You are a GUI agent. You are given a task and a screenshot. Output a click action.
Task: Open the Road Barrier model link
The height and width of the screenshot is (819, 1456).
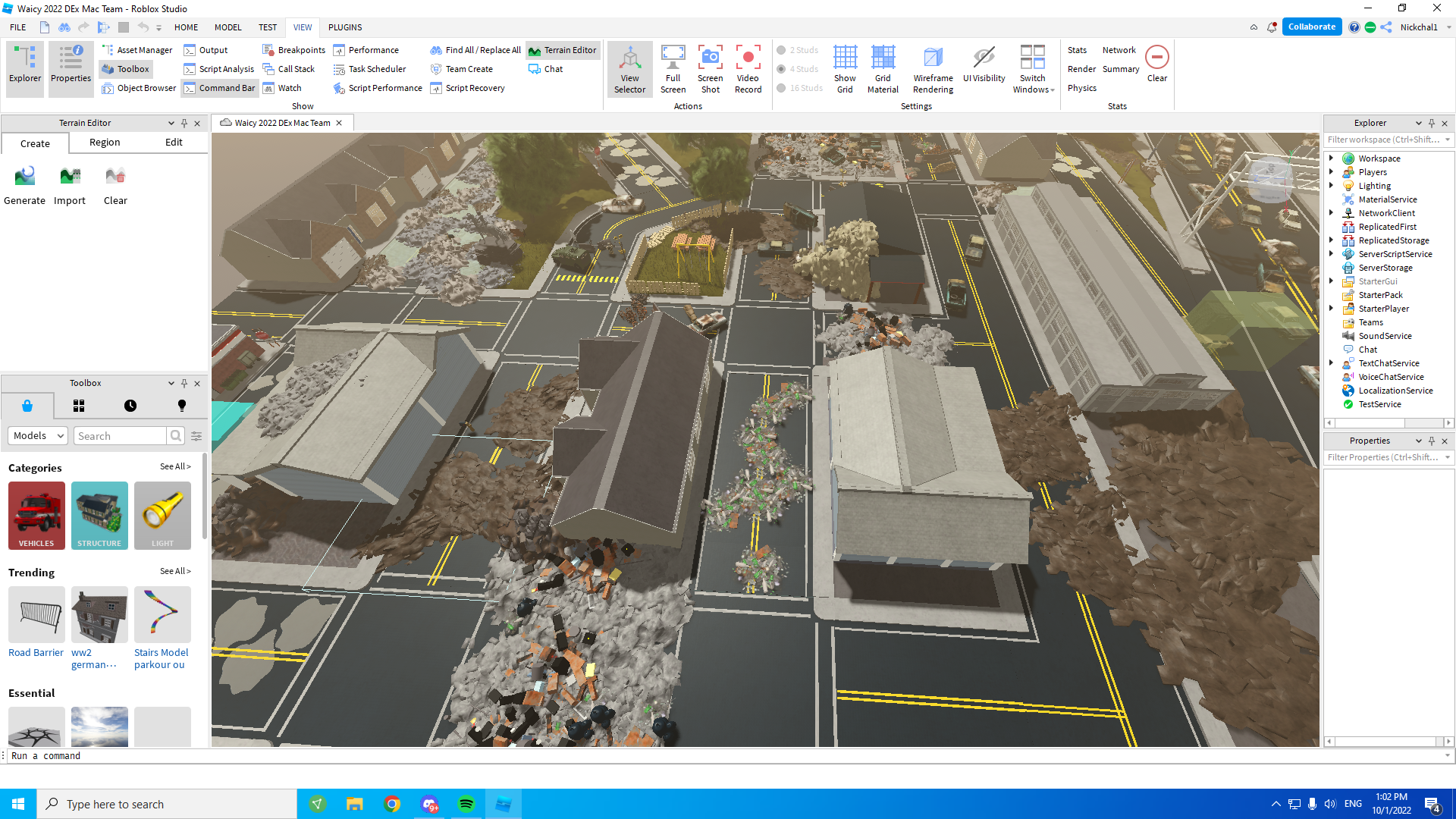(36, 652)
